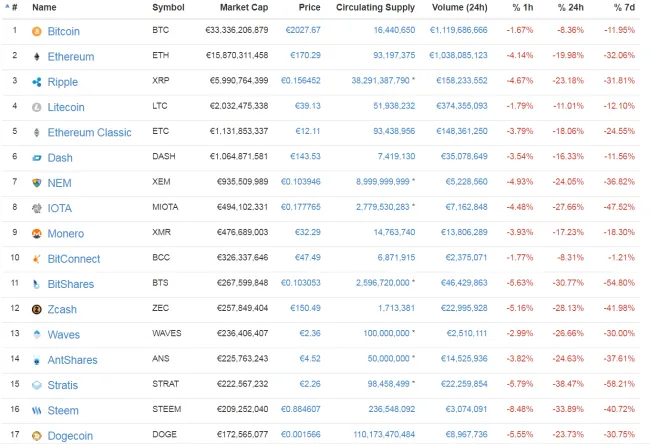The image size is (650, 444).
Task: Sort table by Name column header
Action: pos(44,7)
